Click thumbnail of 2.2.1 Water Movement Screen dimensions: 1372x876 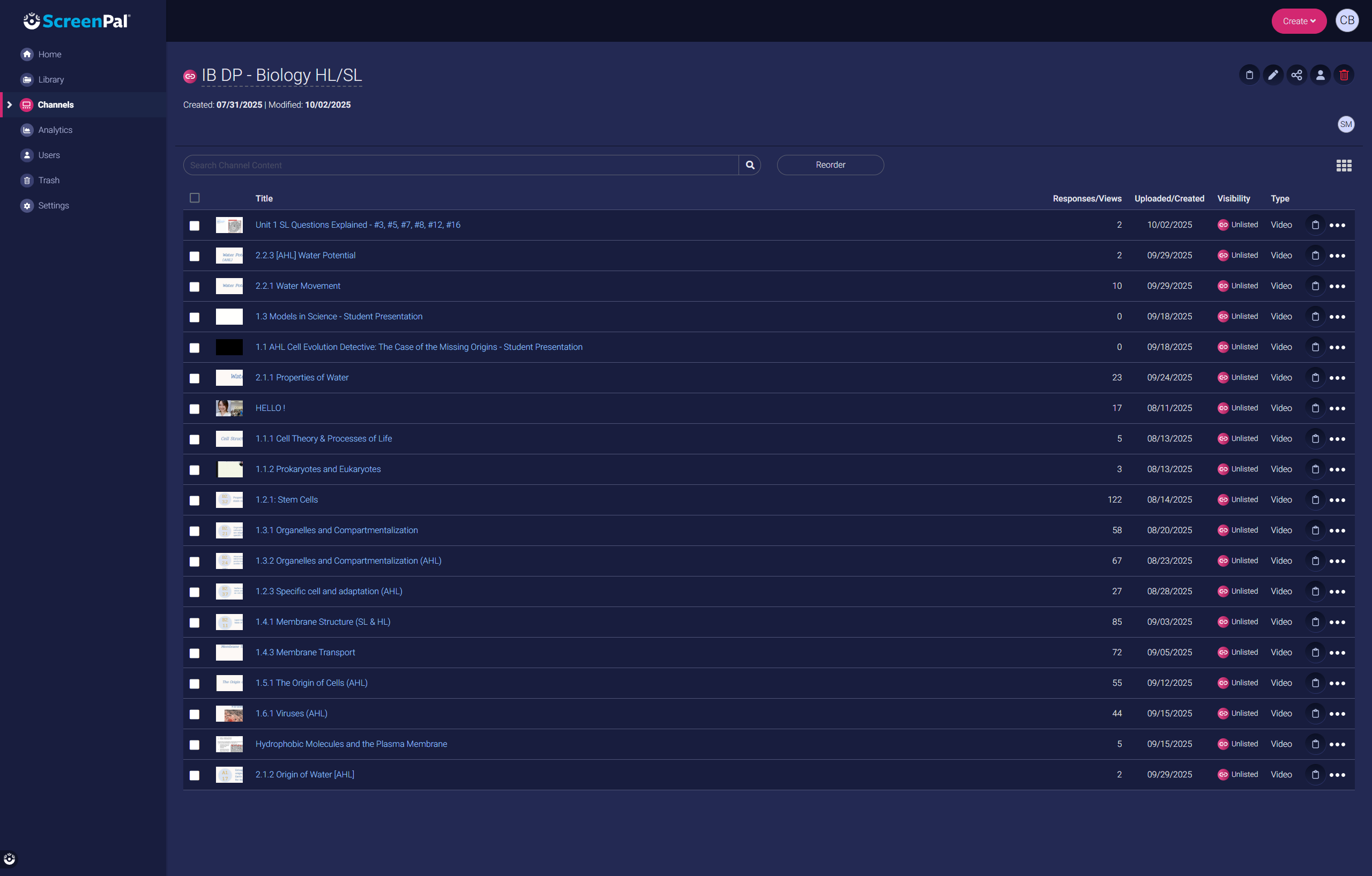click(229, 286)
